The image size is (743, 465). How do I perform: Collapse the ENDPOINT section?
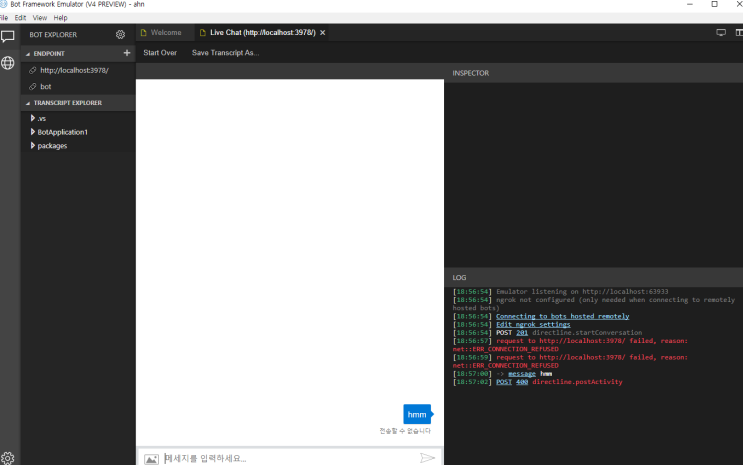coord(27,54)
